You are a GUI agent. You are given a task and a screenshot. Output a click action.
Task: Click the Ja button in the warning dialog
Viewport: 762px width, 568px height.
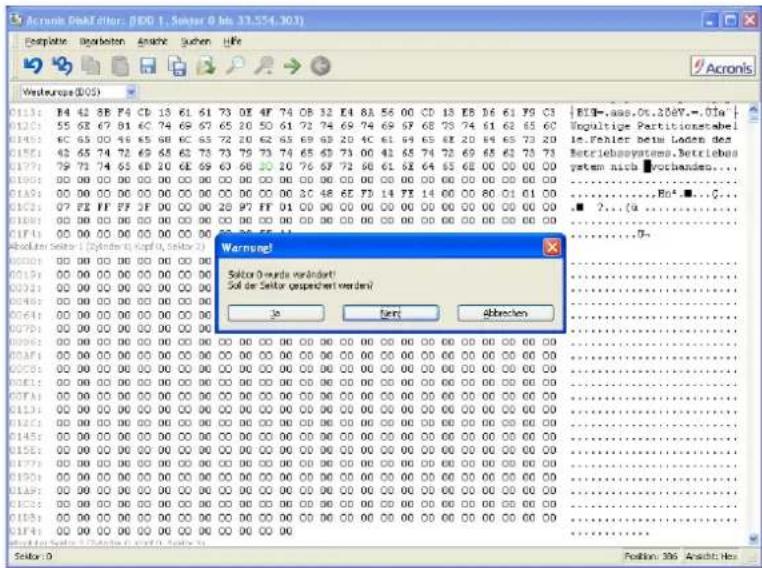(276, 313)
